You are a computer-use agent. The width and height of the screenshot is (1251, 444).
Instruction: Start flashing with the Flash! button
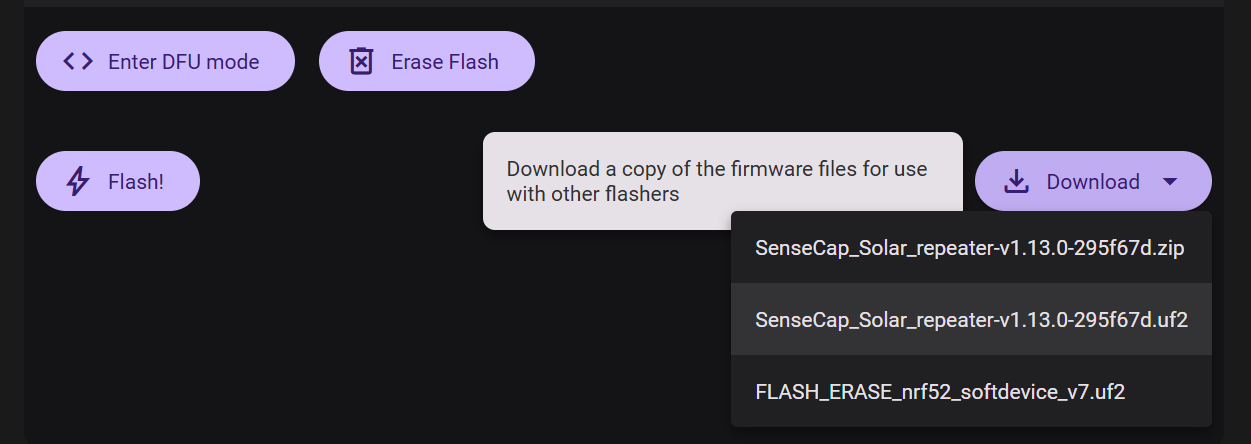point(118,181)
